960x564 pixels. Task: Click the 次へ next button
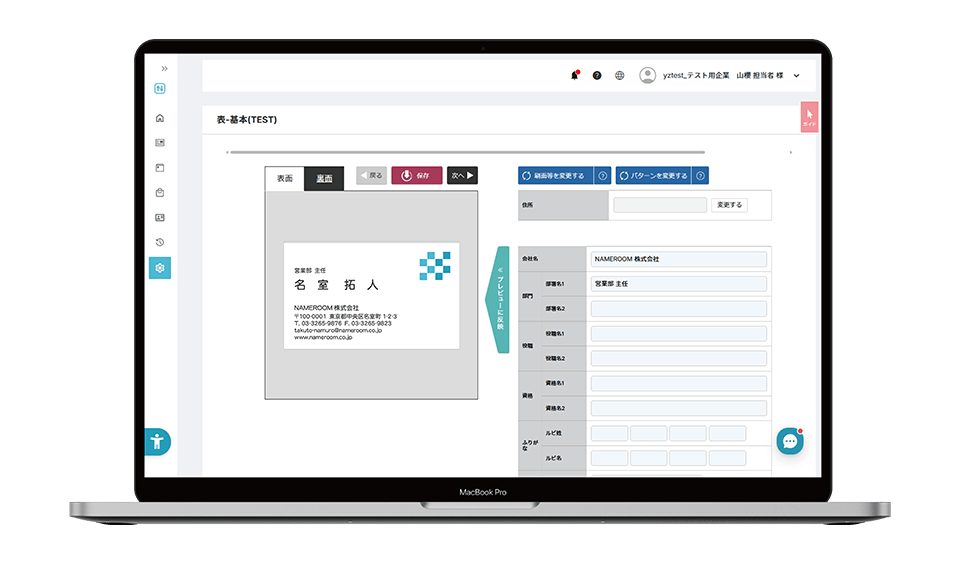pos(462,175)
